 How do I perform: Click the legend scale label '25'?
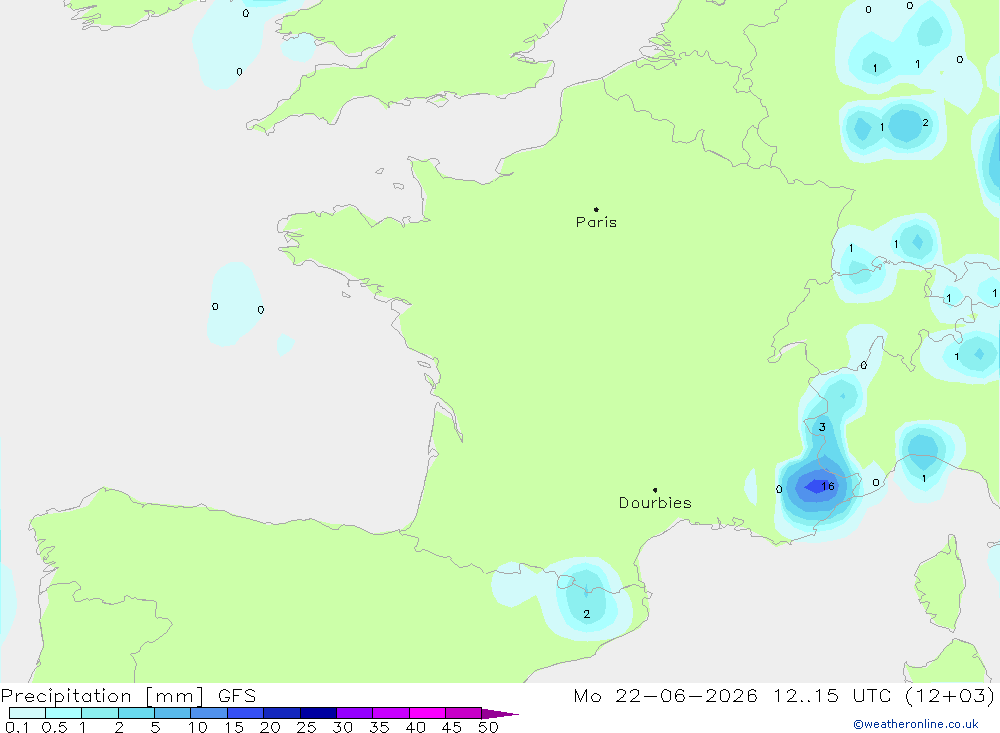click(306, 727)
